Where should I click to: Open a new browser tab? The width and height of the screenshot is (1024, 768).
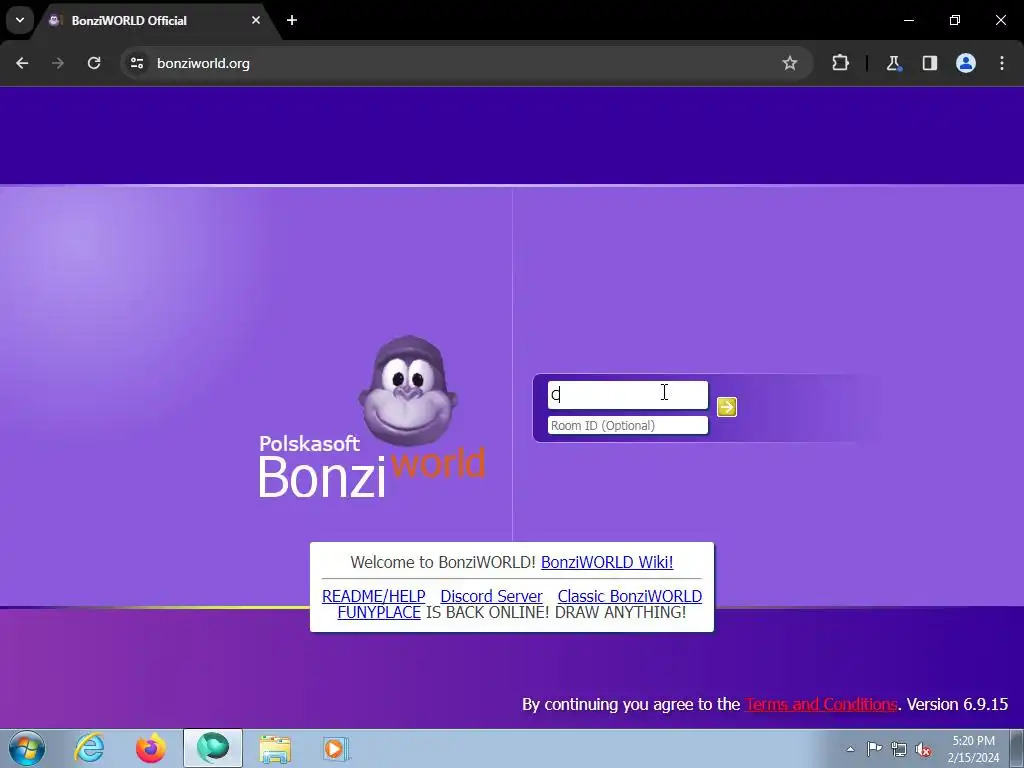(292, 20)
